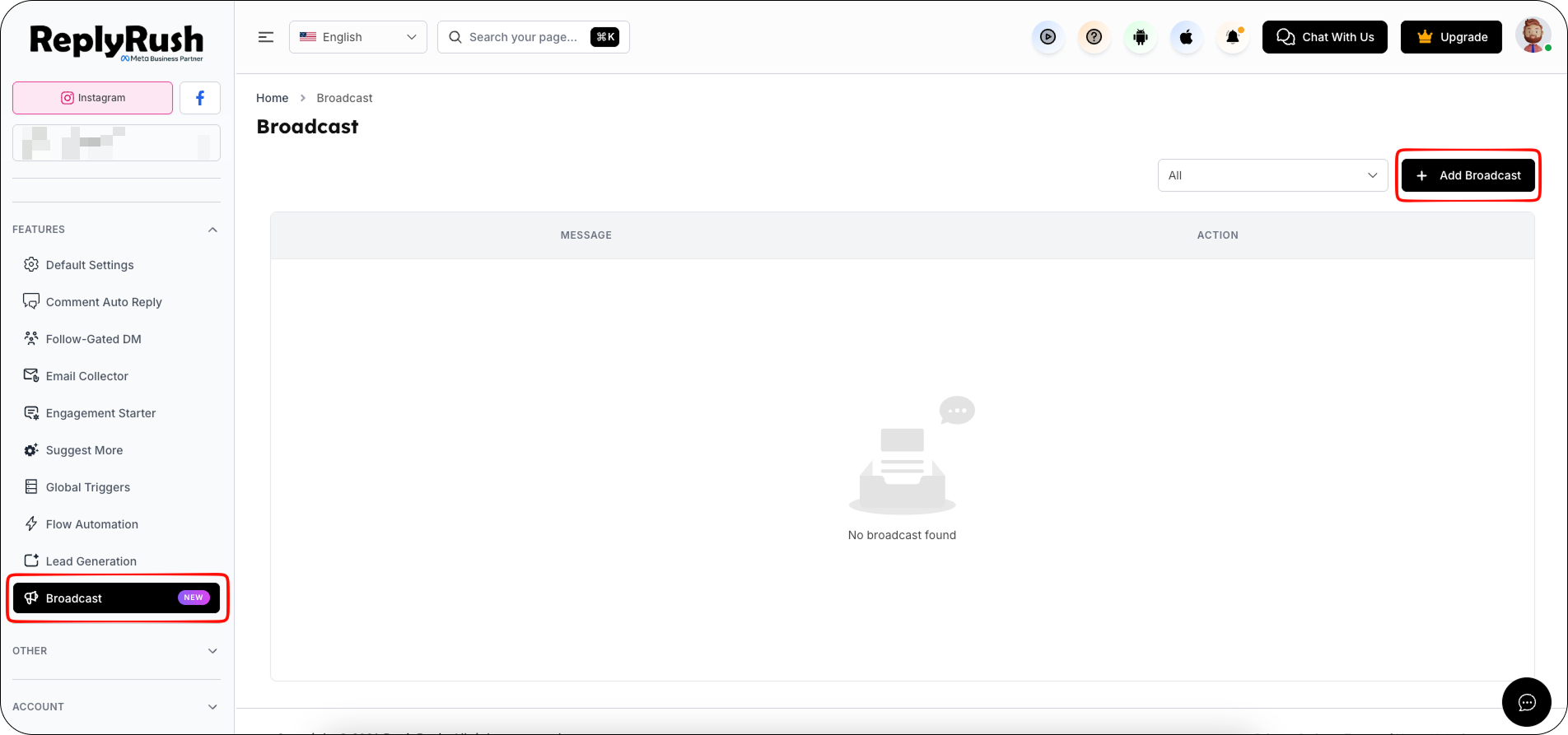
Task: Open the user profile avatar
Action: click(x=1533, y=36)
